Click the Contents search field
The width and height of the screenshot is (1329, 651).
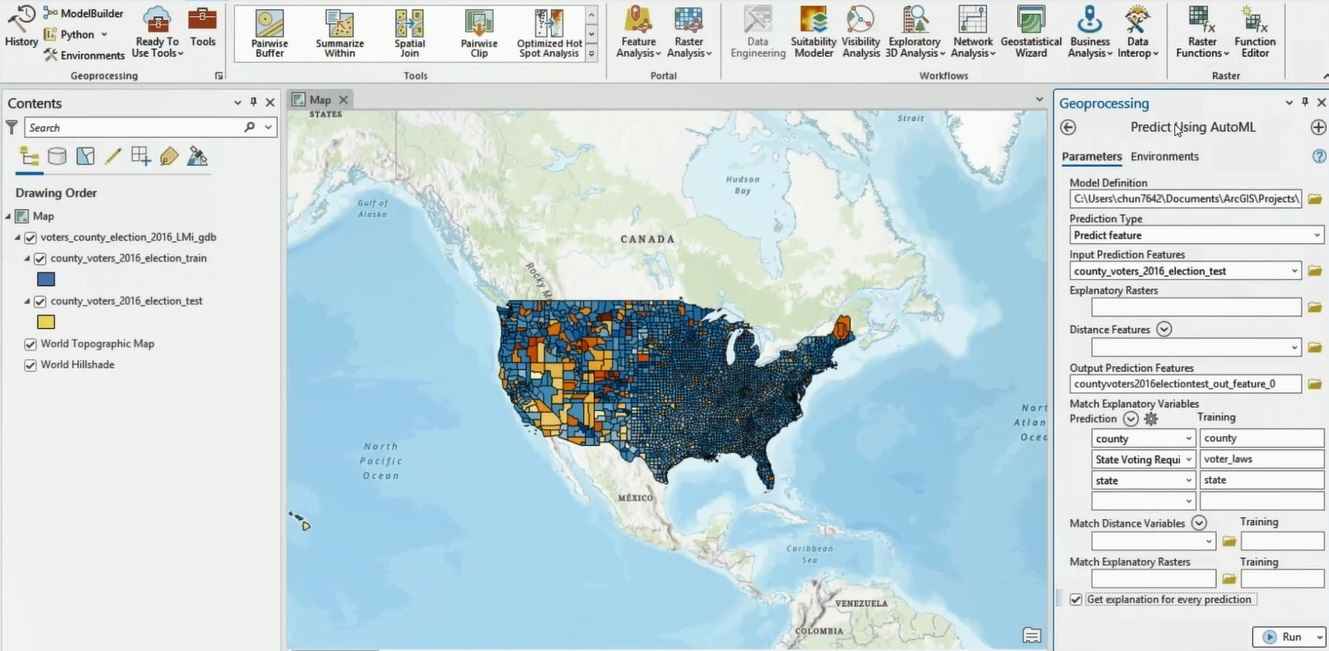[x=135, y=128]
